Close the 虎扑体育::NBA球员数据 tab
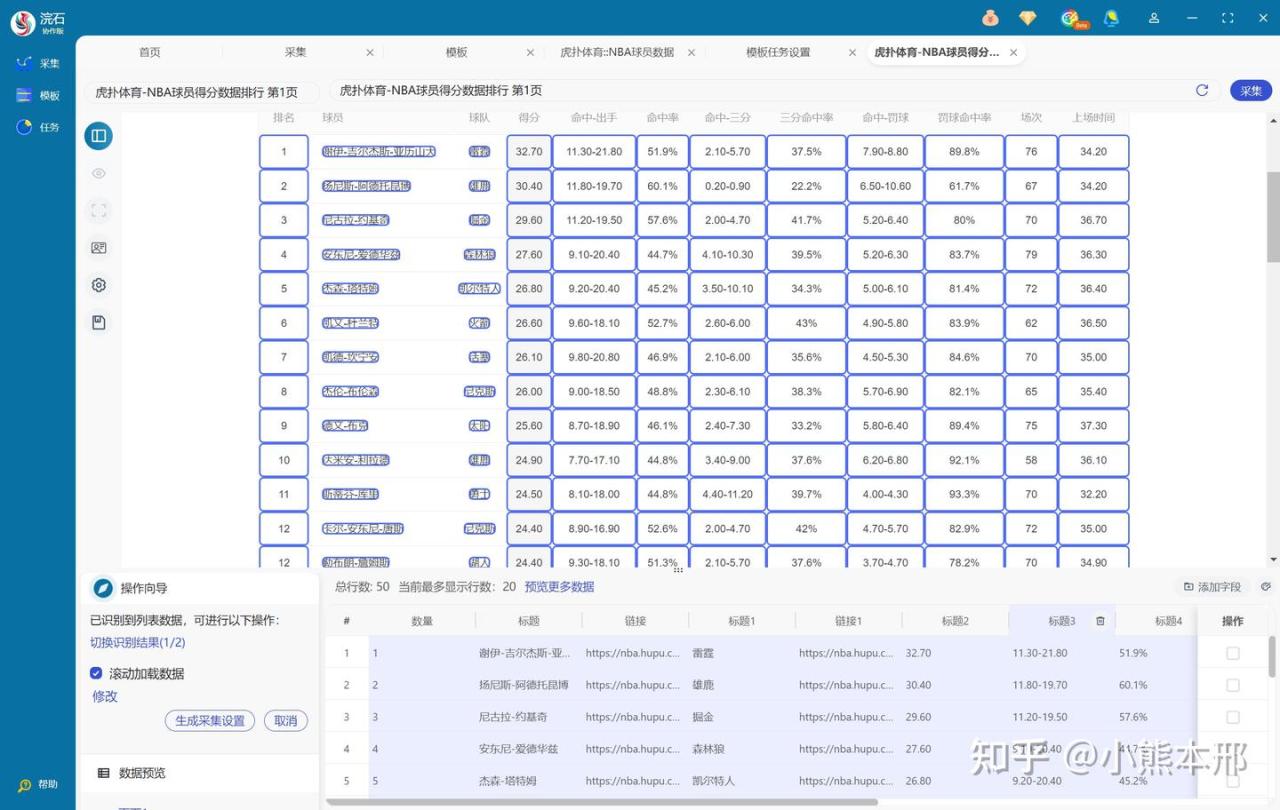Image resolution: width=1280 pixels, height=810 pixels. (691, 52)
